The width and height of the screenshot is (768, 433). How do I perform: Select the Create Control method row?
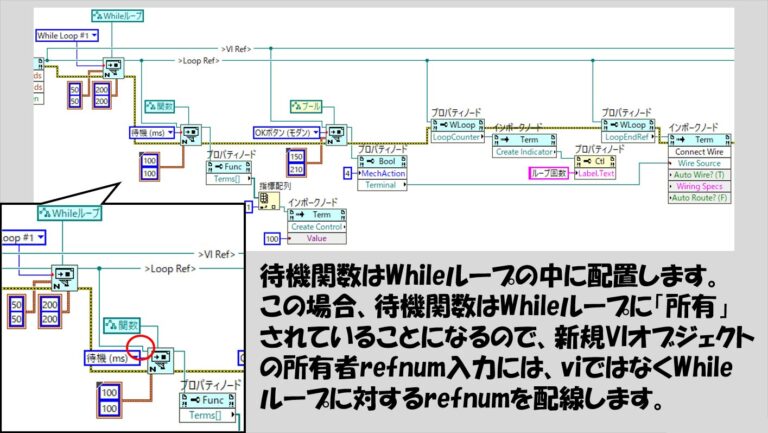point(317,227)
